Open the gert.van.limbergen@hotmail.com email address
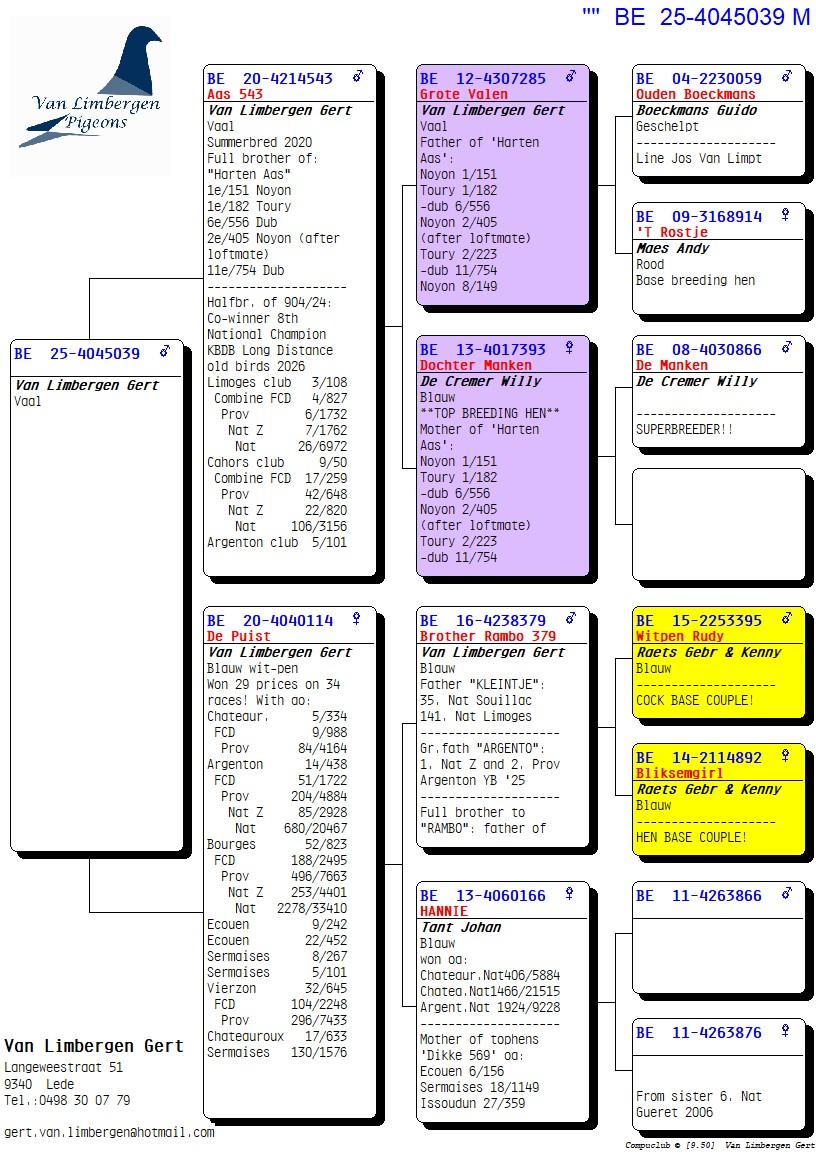Screen dimensions: 816x1172 coord(109,1132)
